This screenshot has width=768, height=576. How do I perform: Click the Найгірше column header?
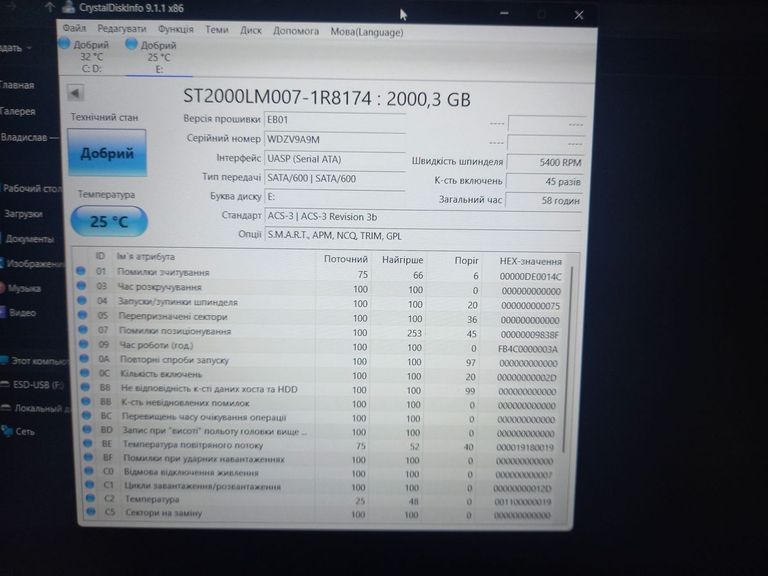[x=402, y=260]
